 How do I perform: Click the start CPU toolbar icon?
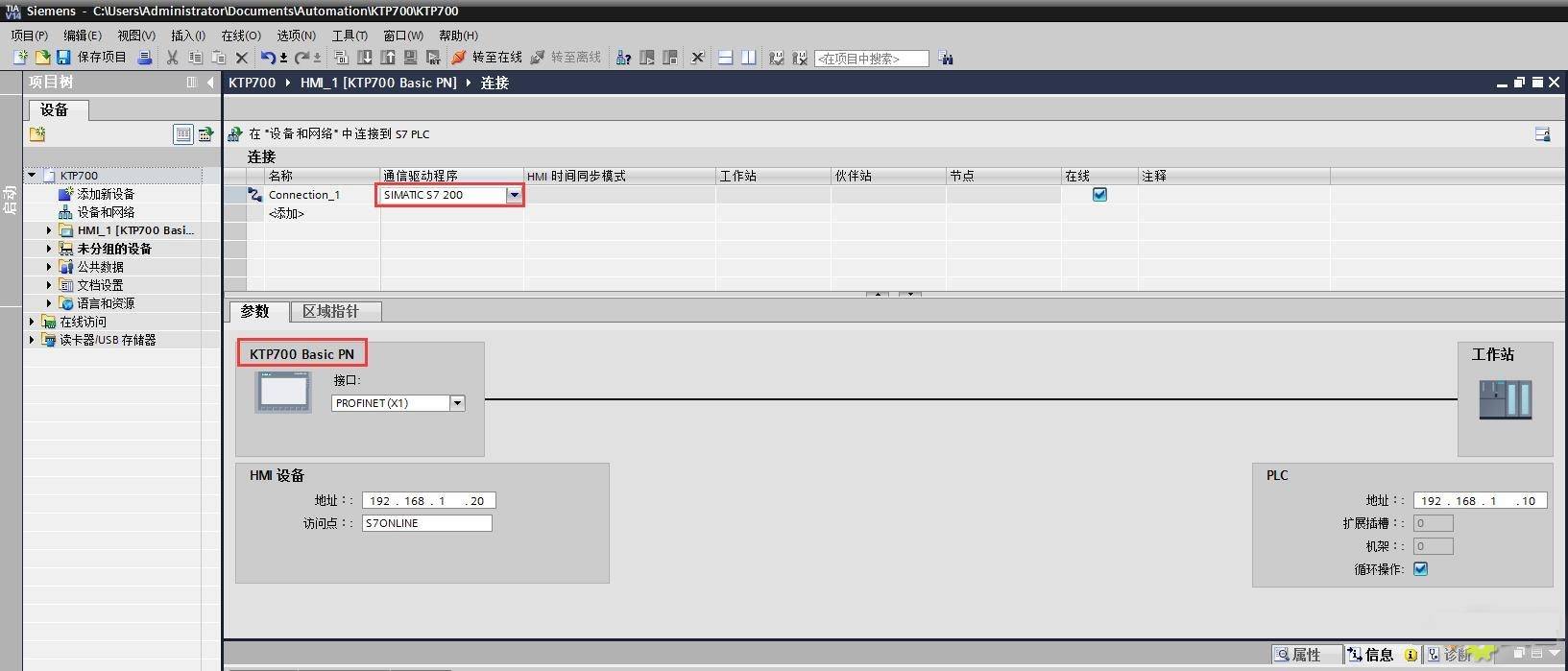[x=647, y=58]
